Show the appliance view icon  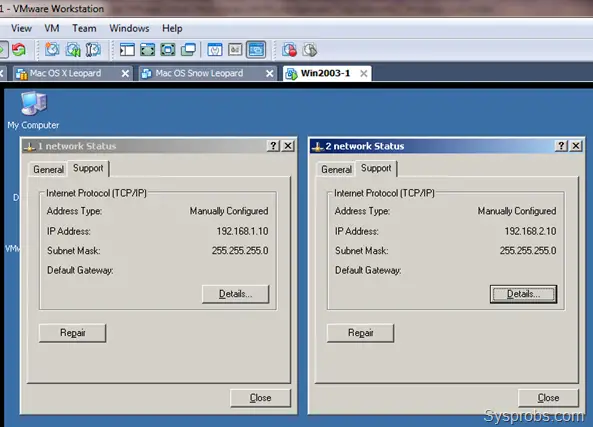pyautogui.click(x=235, y=50)
